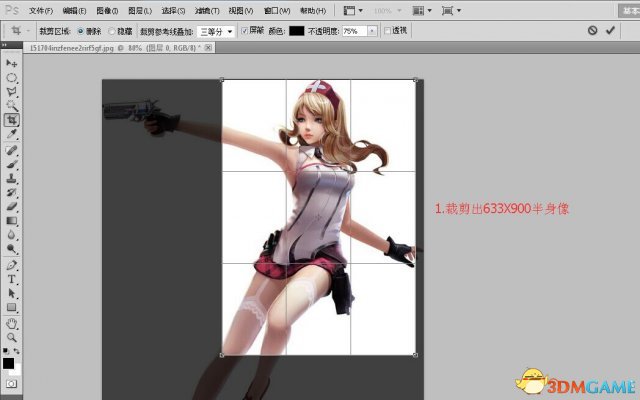Open the 滤镜(T) menu
The image size is (640, 400).
click(x=207, y=11)
